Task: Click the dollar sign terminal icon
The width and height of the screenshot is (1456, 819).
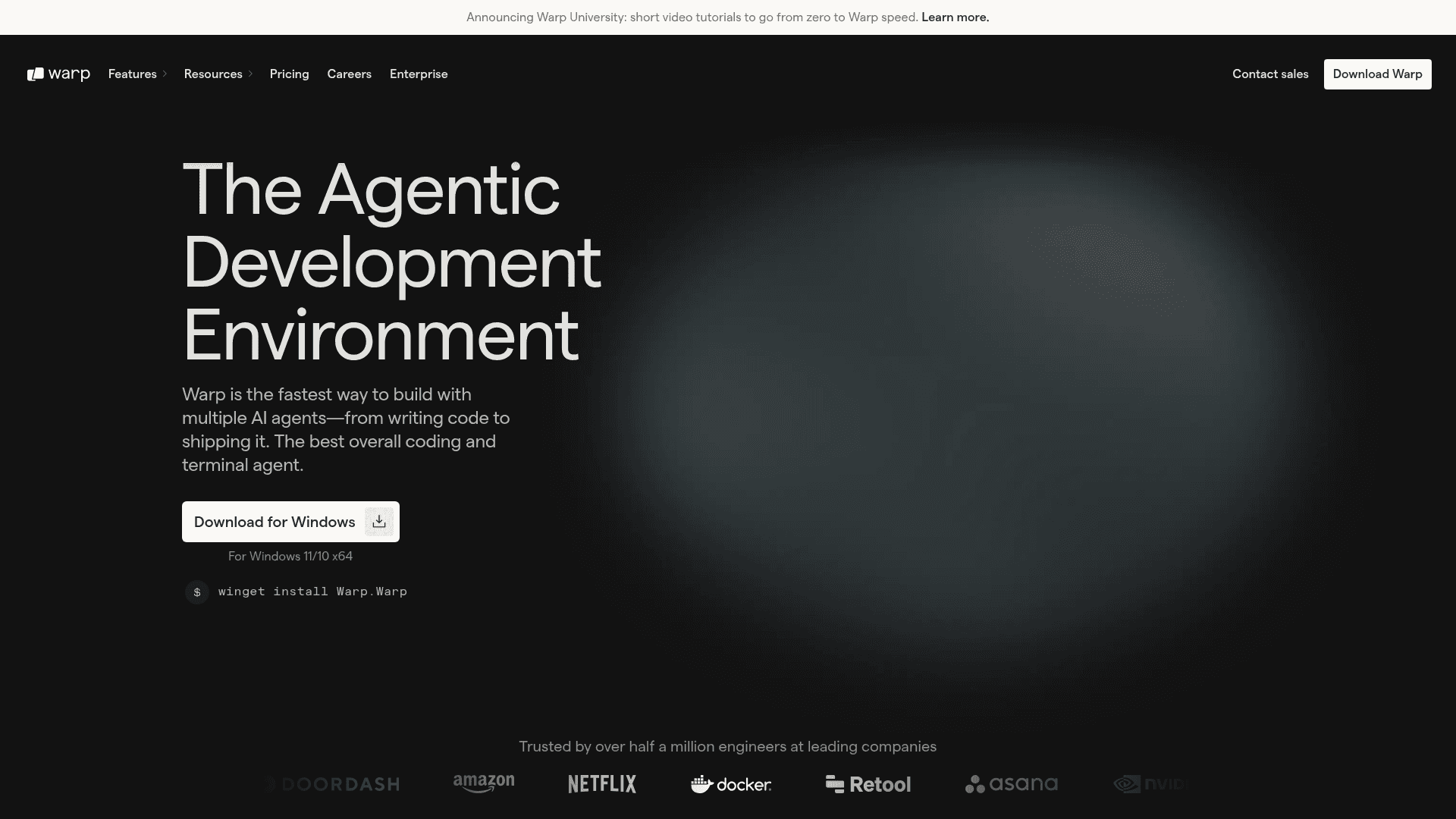Action: pyautogui.click(x=197, y=592)
